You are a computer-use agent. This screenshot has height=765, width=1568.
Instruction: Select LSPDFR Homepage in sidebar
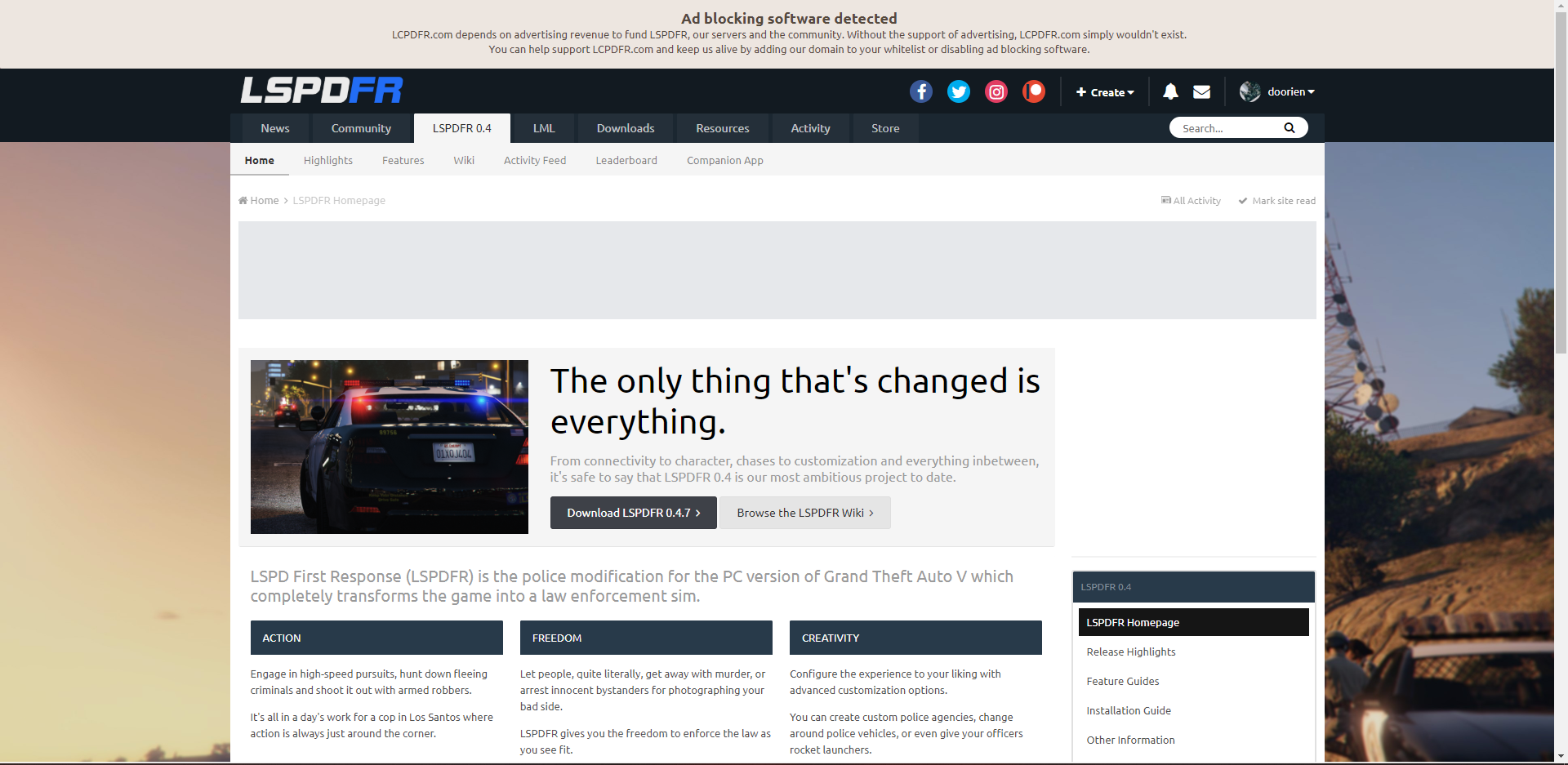click(x=1194, y=622)
